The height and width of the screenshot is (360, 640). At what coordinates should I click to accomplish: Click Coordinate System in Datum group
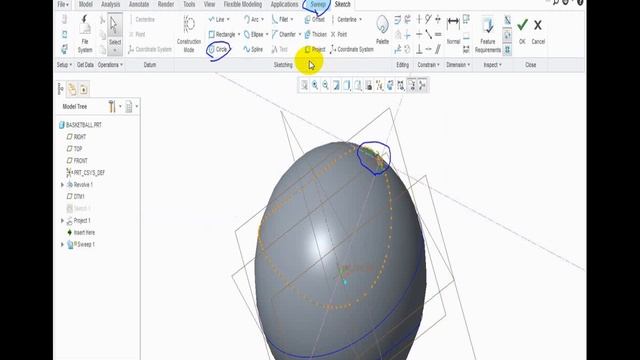150,49
